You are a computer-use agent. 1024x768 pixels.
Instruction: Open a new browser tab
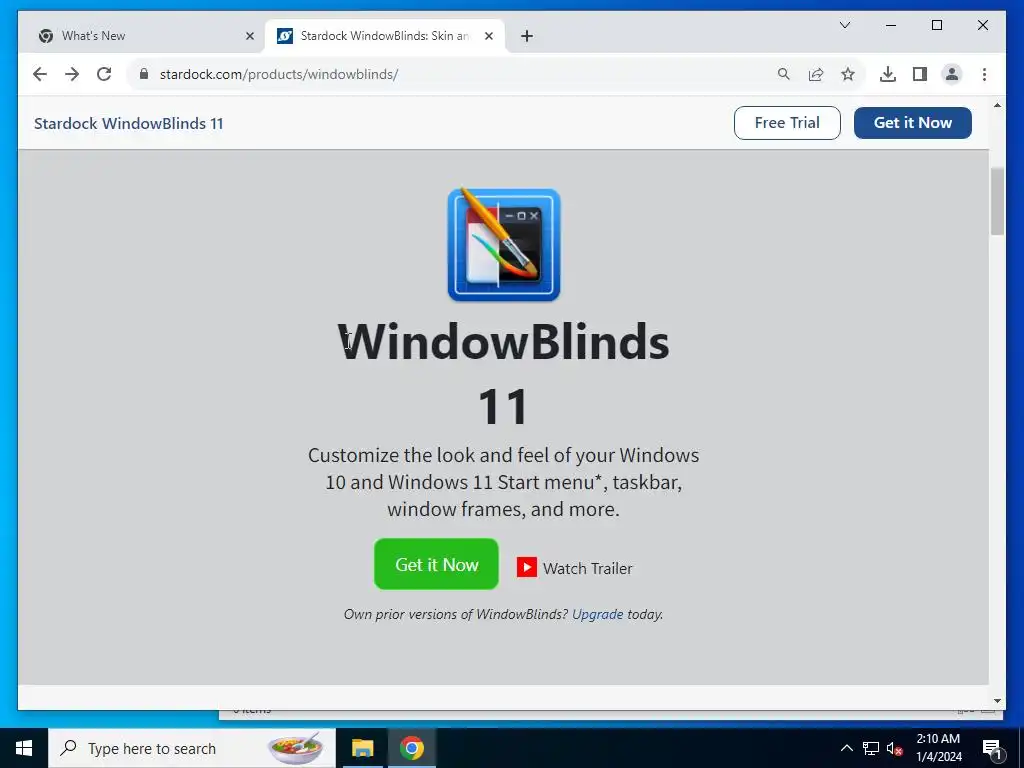[527, 36]
